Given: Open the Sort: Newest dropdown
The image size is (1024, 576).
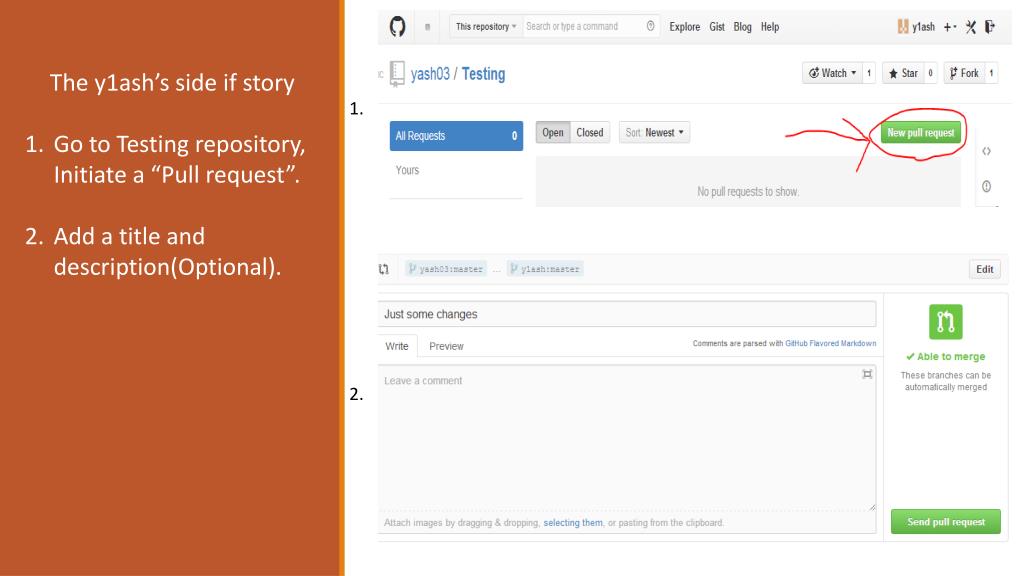Looking at the screenshot, I should (654, 133).
